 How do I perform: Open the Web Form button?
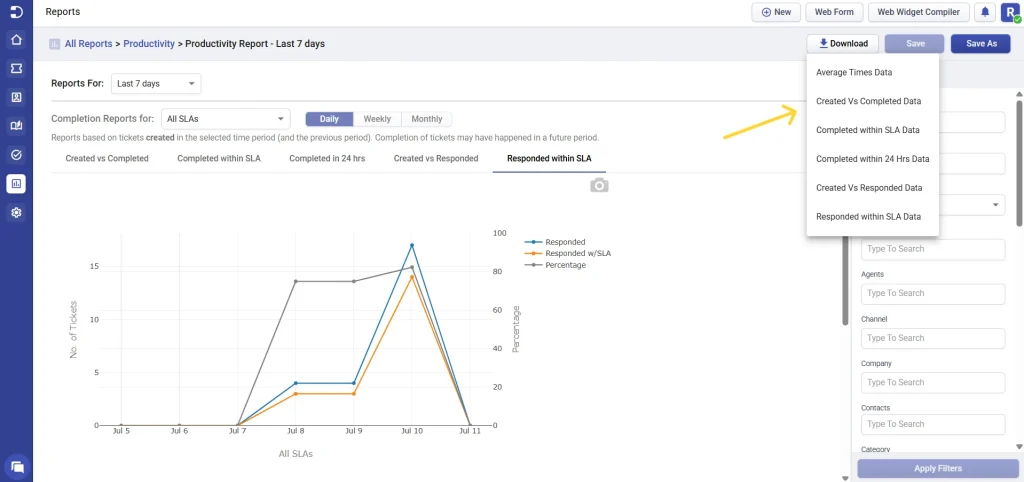click(x=834, y=12)
